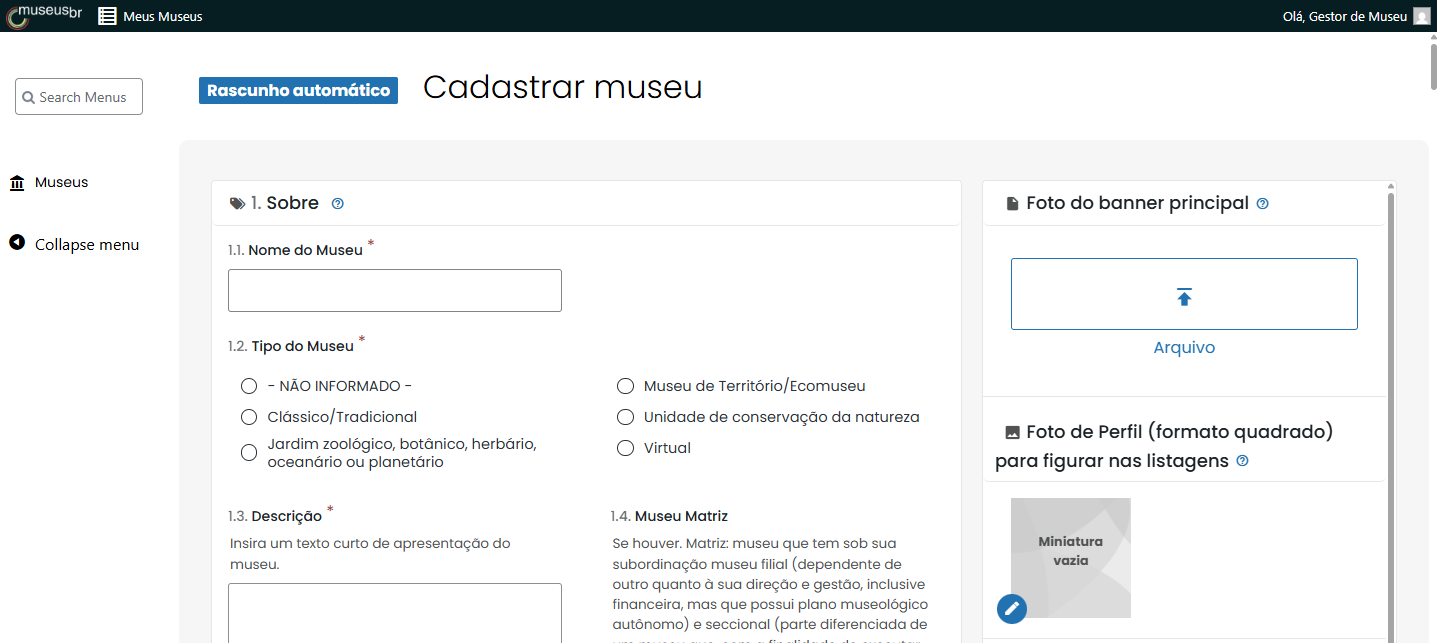Screen dimensions: 1437x643
Task: Select the Virtual museum type
Action: click(626, 448)
